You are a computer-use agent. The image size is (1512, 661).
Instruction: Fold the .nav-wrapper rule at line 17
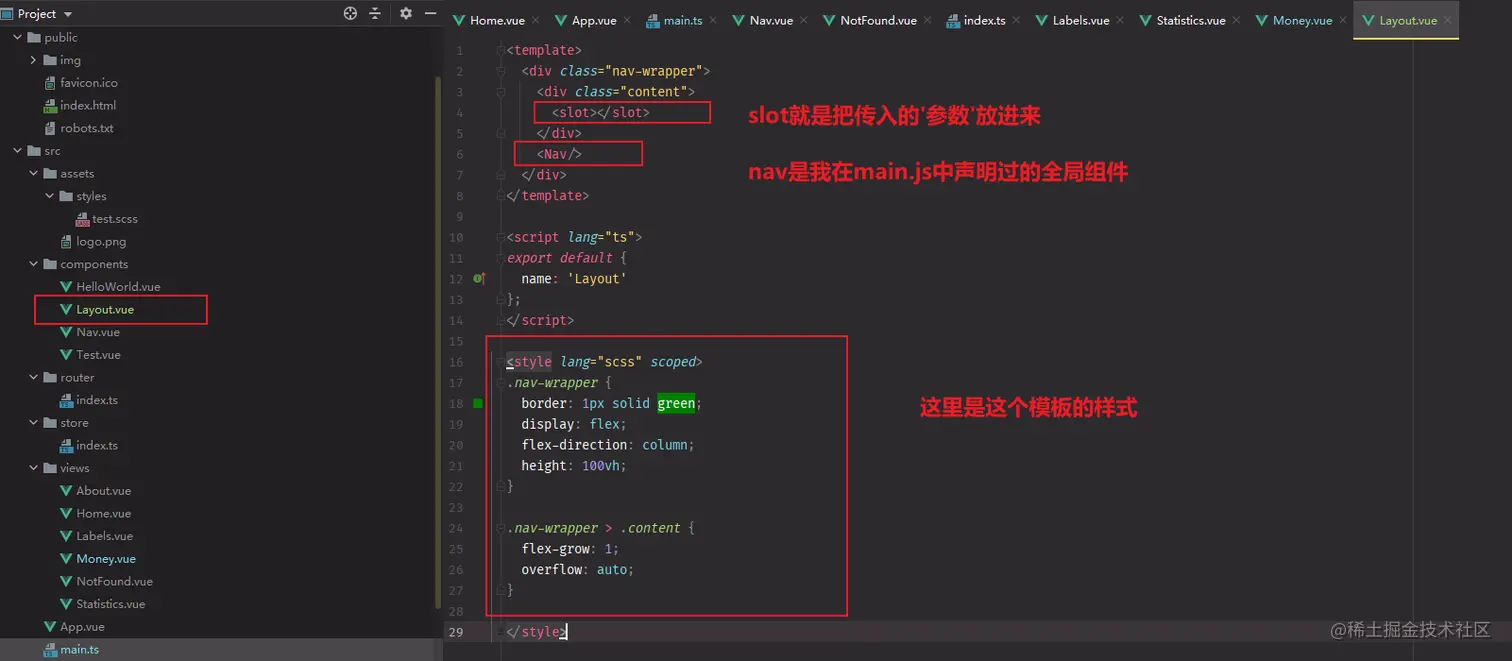click(x=501, y=383)
